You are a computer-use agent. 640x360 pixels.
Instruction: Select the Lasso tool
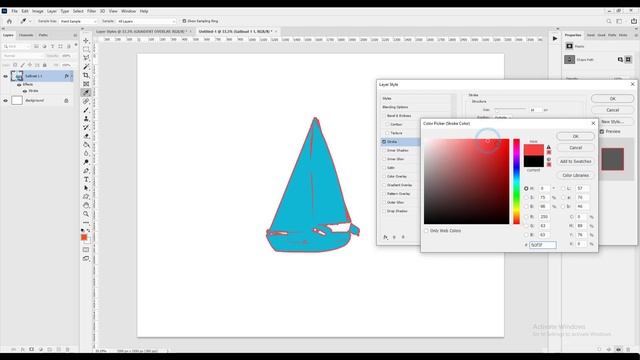point(86,58)
